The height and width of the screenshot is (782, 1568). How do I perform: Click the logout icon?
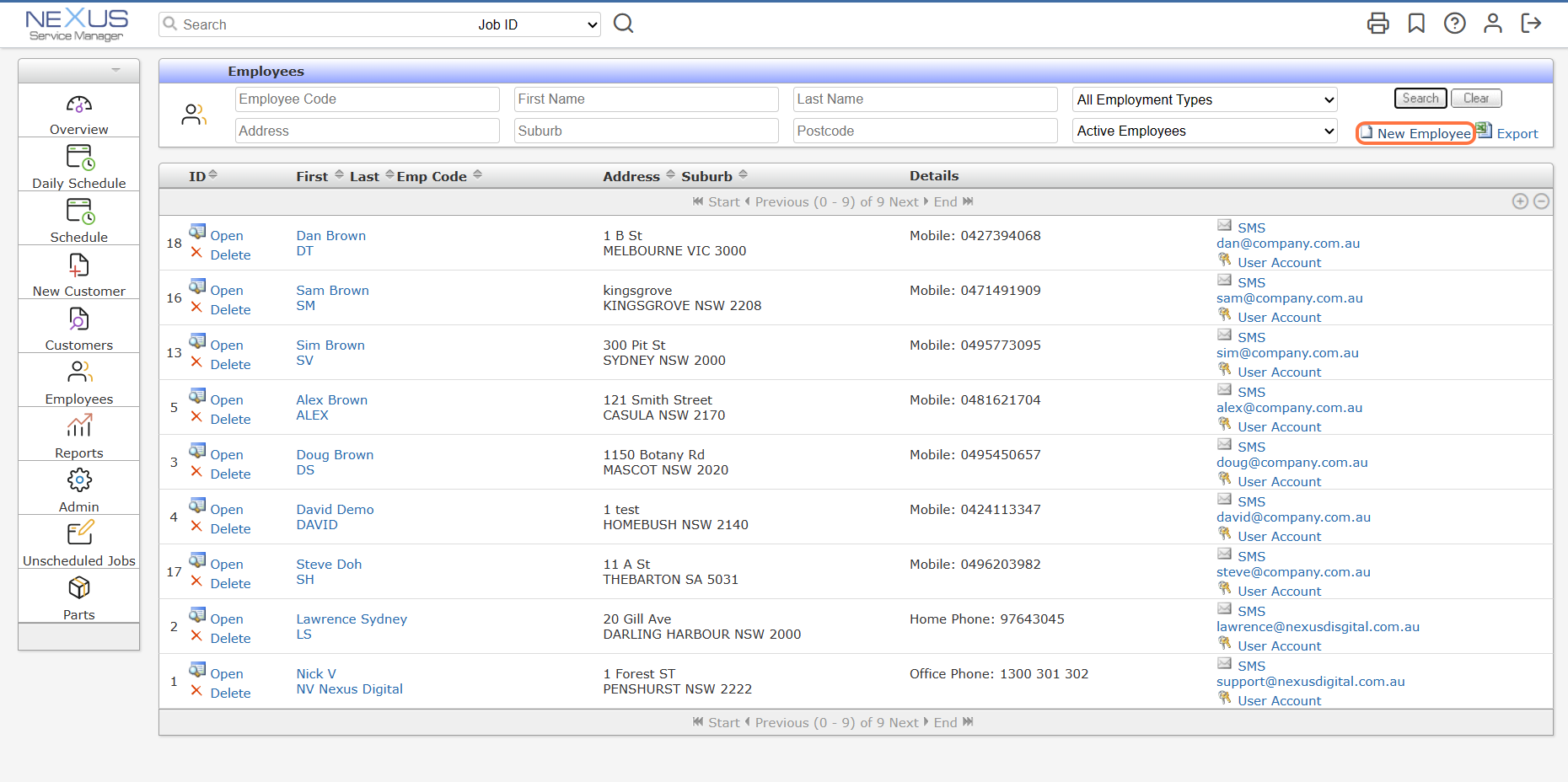coord(1531,24)
